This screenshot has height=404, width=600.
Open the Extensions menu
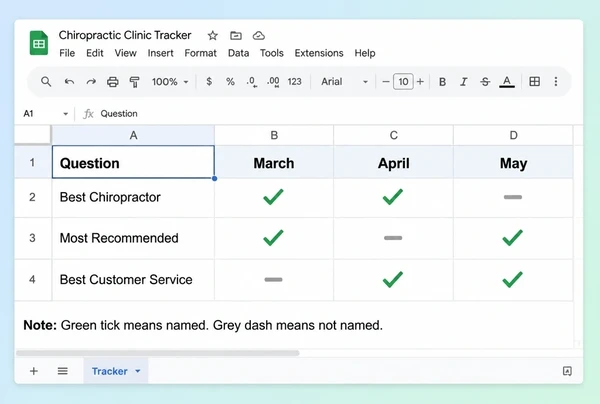coord(319,53)
